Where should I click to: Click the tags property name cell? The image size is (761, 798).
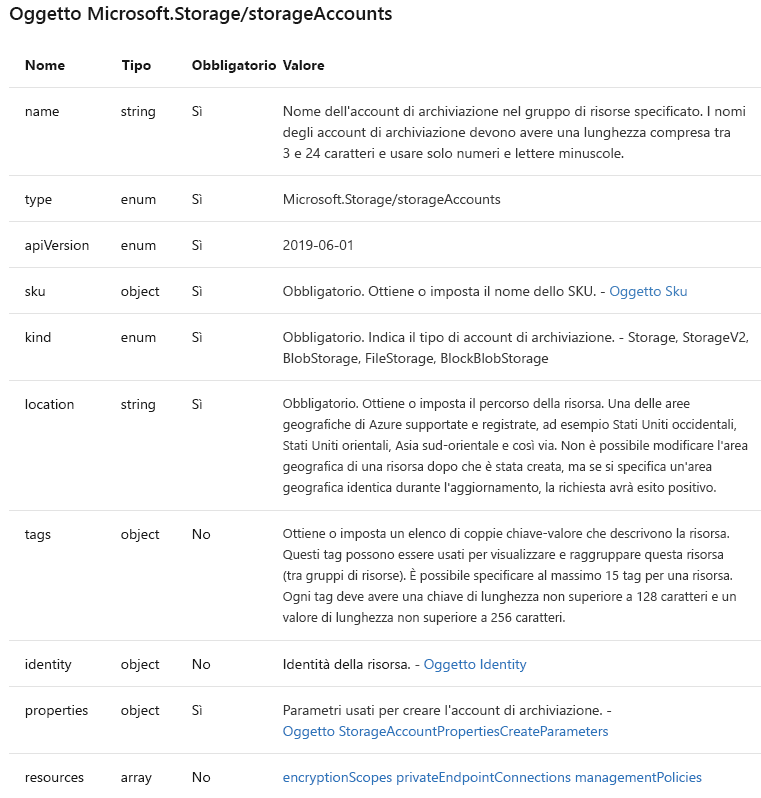coord(38,534)
